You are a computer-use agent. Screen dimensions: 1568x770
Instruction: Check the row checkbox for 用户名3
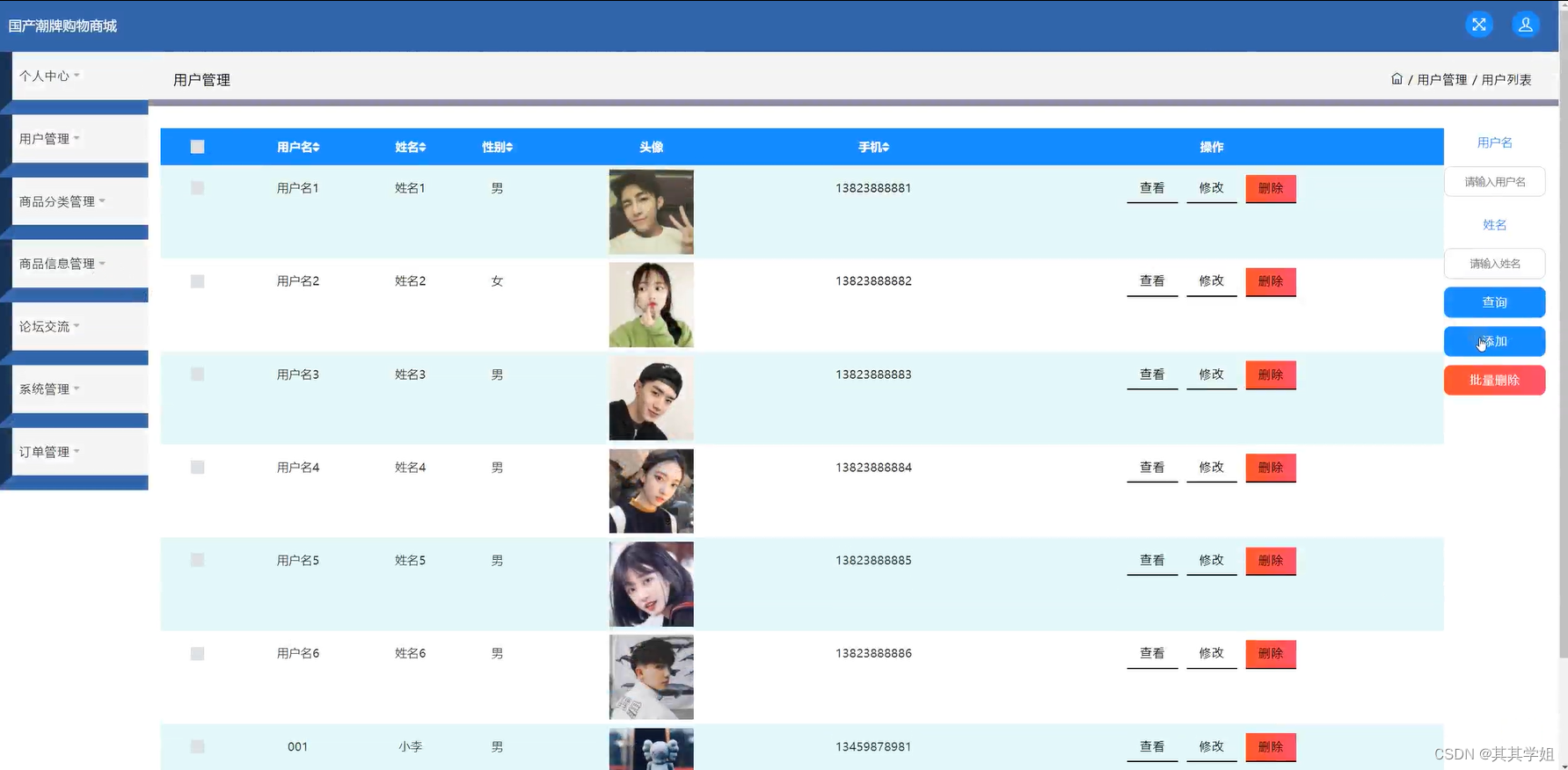pyautogui.click(x=197, y=374)
